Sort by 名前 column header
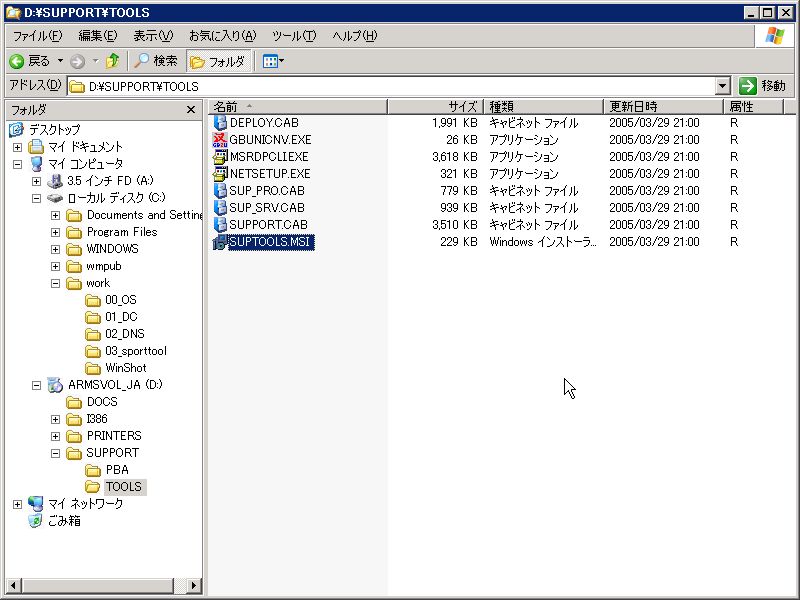Screen dimensions: 800x600 click(x=298, y=107)
